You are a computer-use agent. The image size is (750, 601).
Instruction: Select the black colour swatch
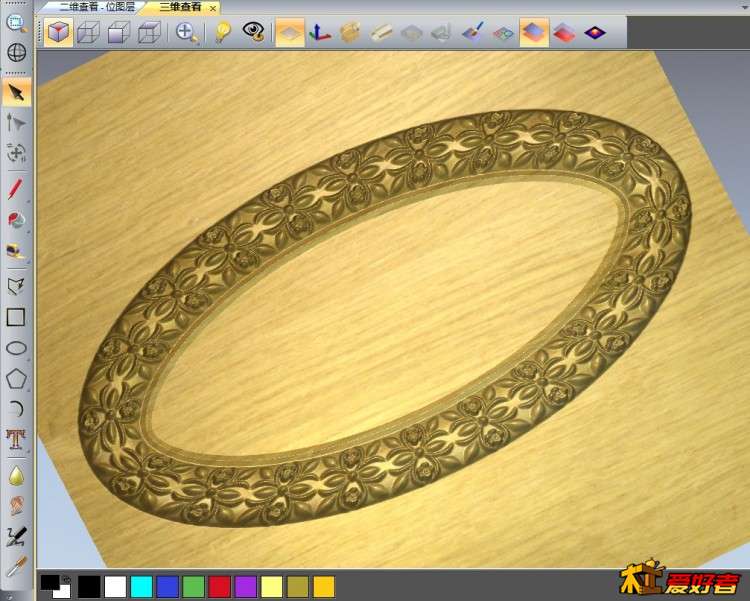[89, 587]
